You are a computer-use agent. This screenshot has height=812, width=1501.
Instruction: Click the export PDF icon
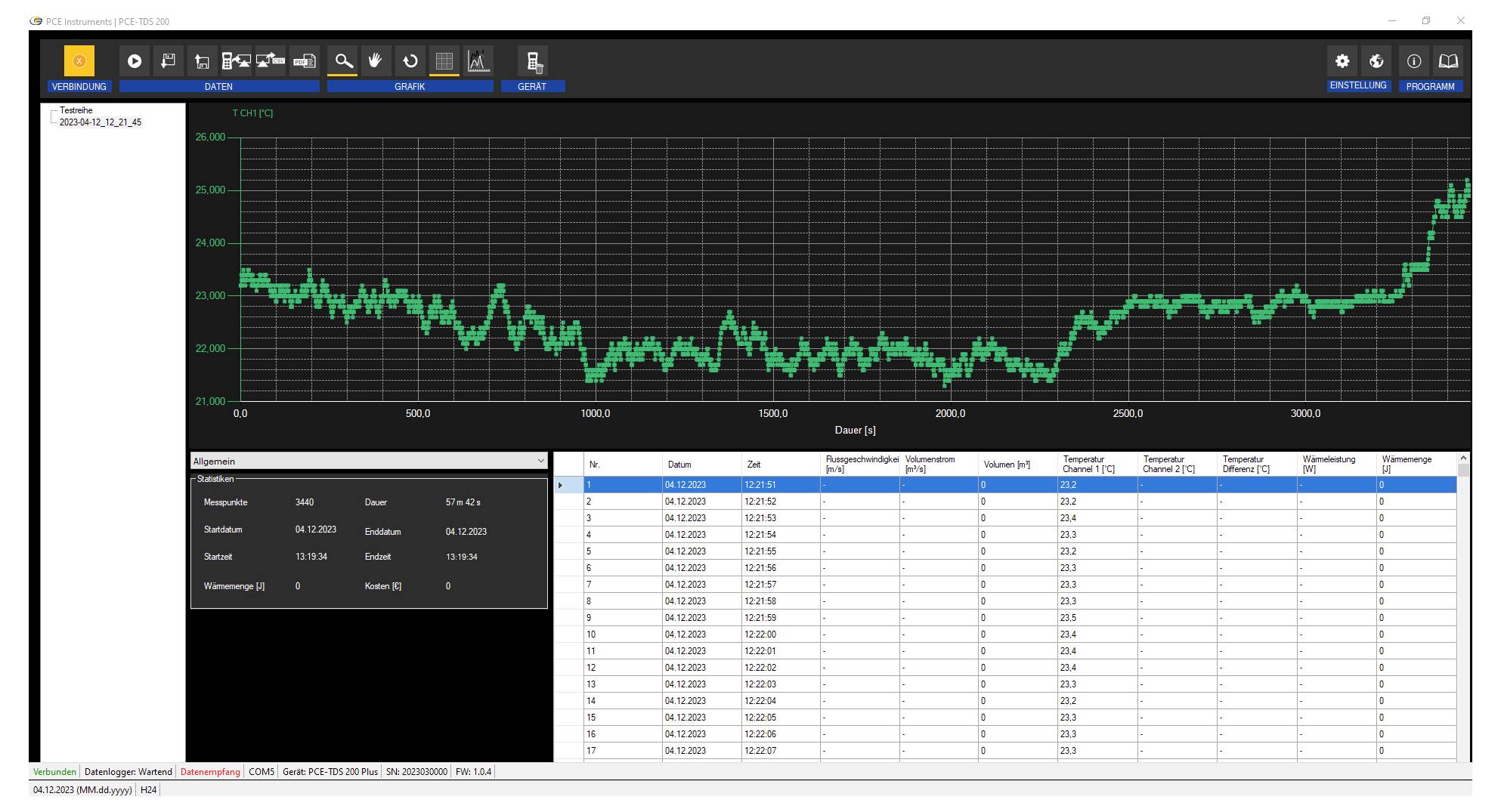tap(305, 61)
